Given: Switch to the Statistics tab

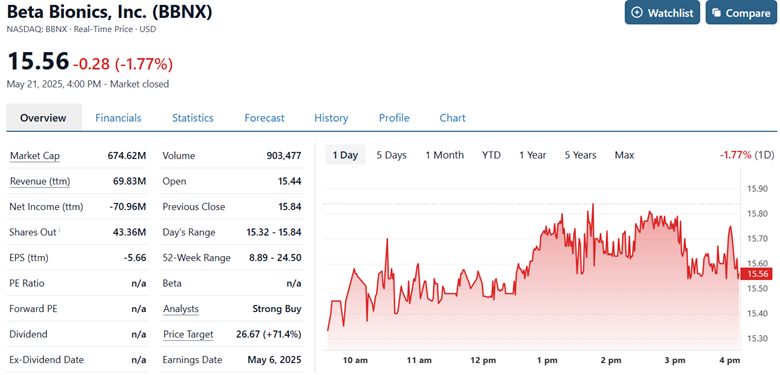Looking at the screenshot, I should point(193,118).
